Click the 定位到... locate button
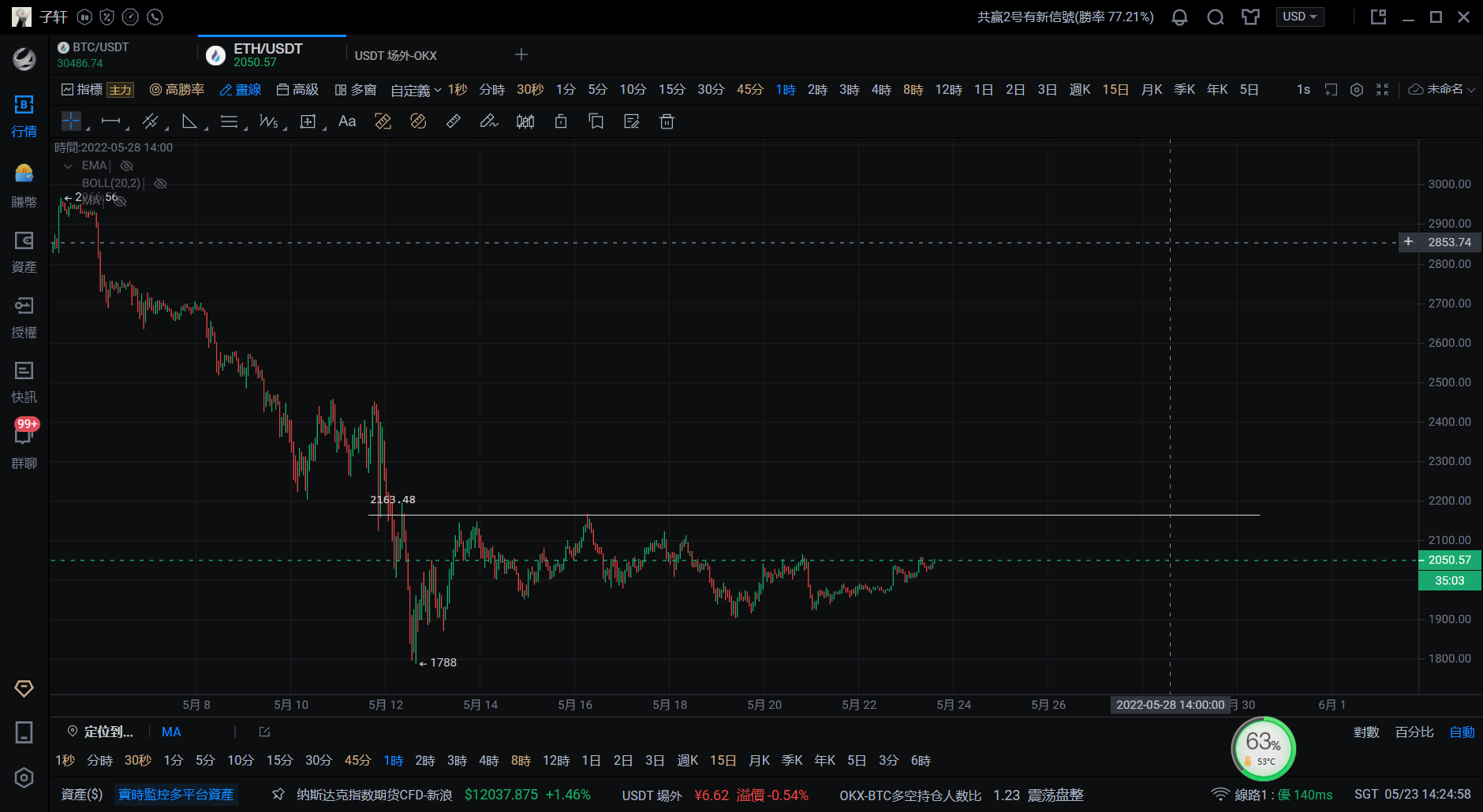This screenshot has height=812, width=1483. coord(100,732)
